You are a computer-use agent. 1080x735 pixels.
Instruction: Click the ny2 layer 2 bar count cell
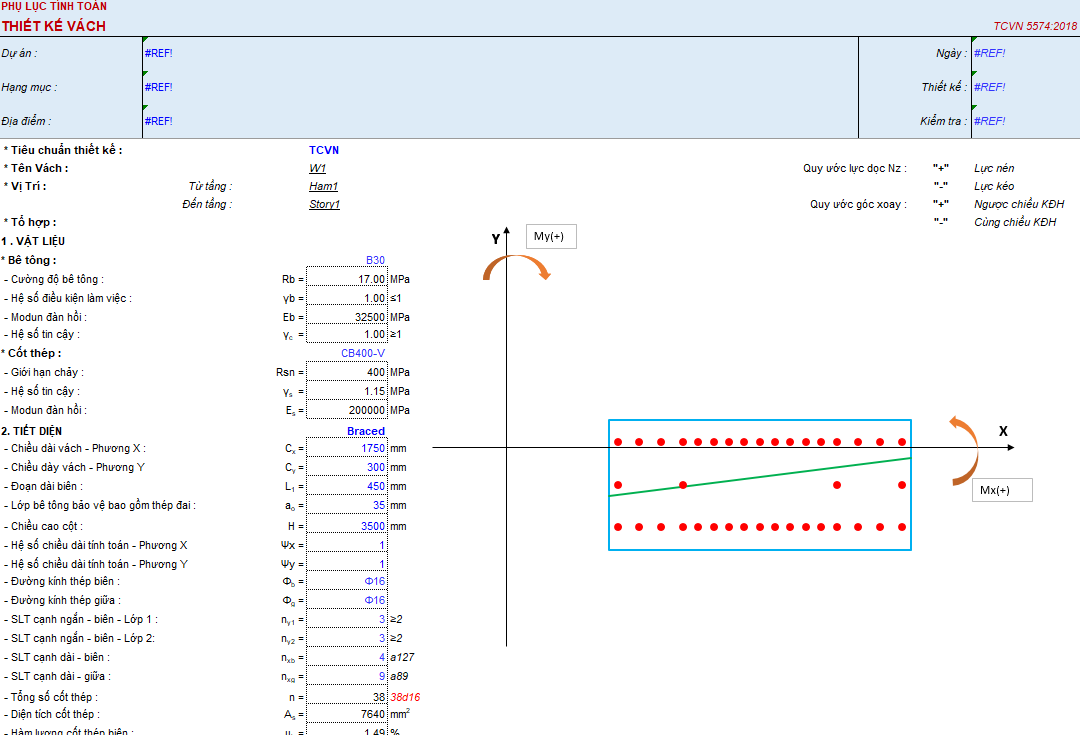point(346,638)
